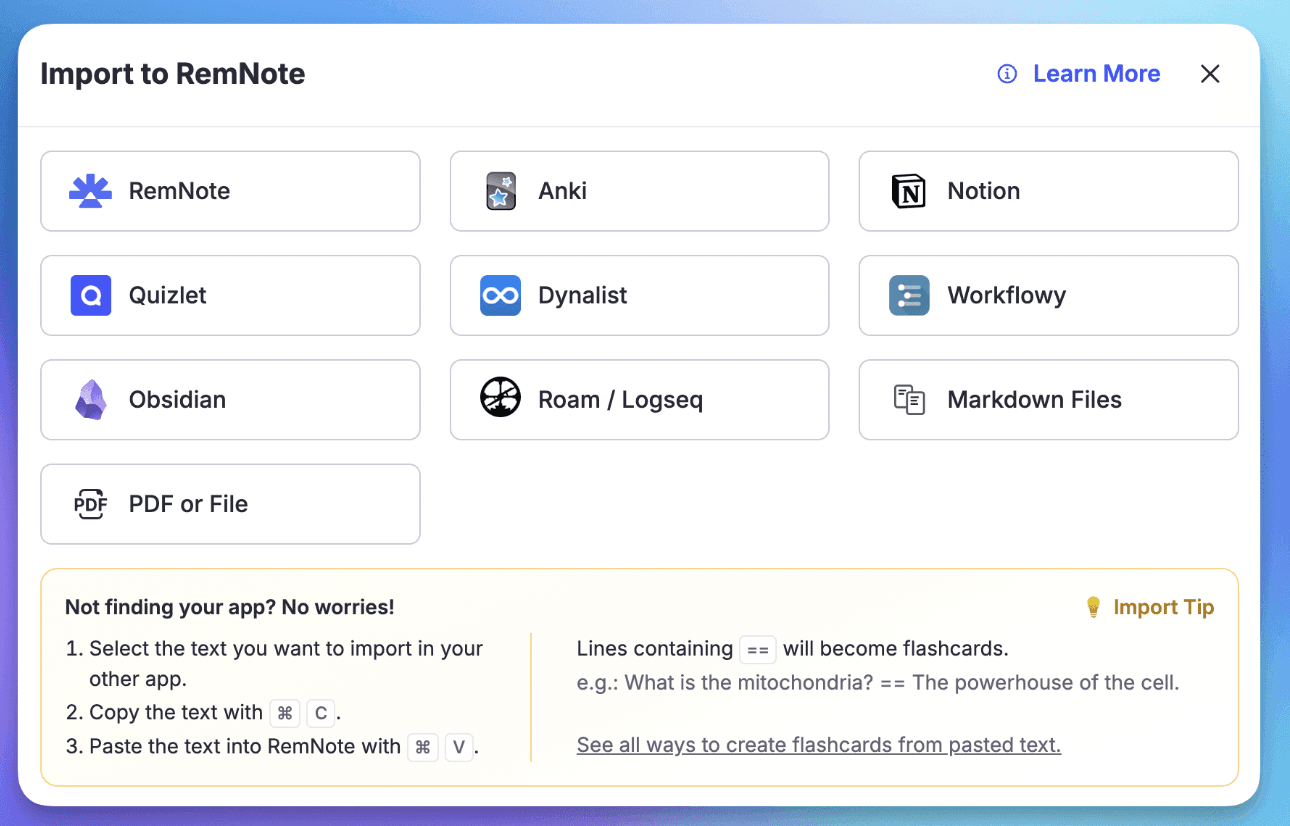Click the 'C' key badge in step 2
The image size is (1290, 826).
pos(321,713)
